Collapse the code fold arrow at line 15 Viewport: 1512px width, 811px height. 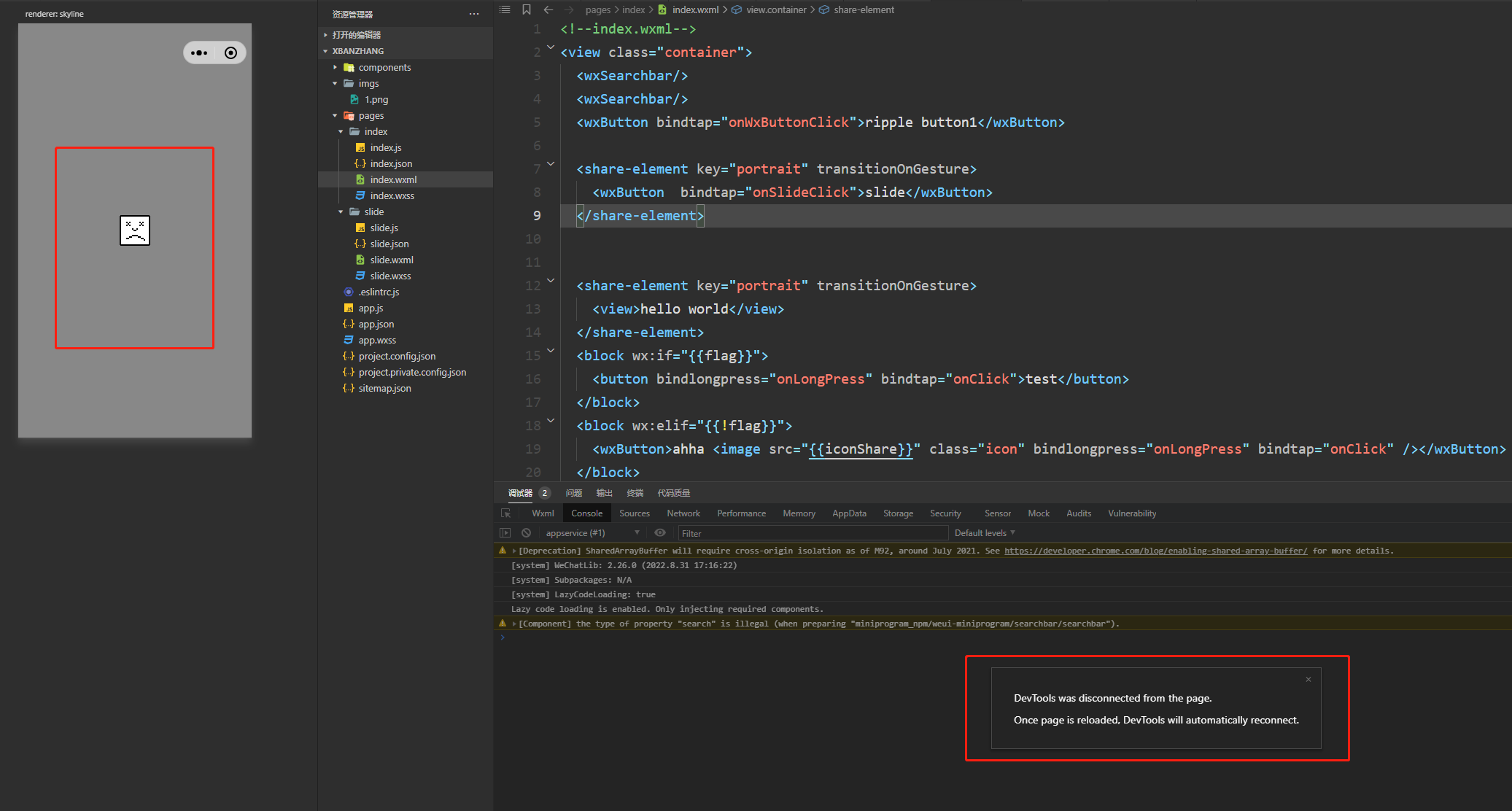[551, 351]
